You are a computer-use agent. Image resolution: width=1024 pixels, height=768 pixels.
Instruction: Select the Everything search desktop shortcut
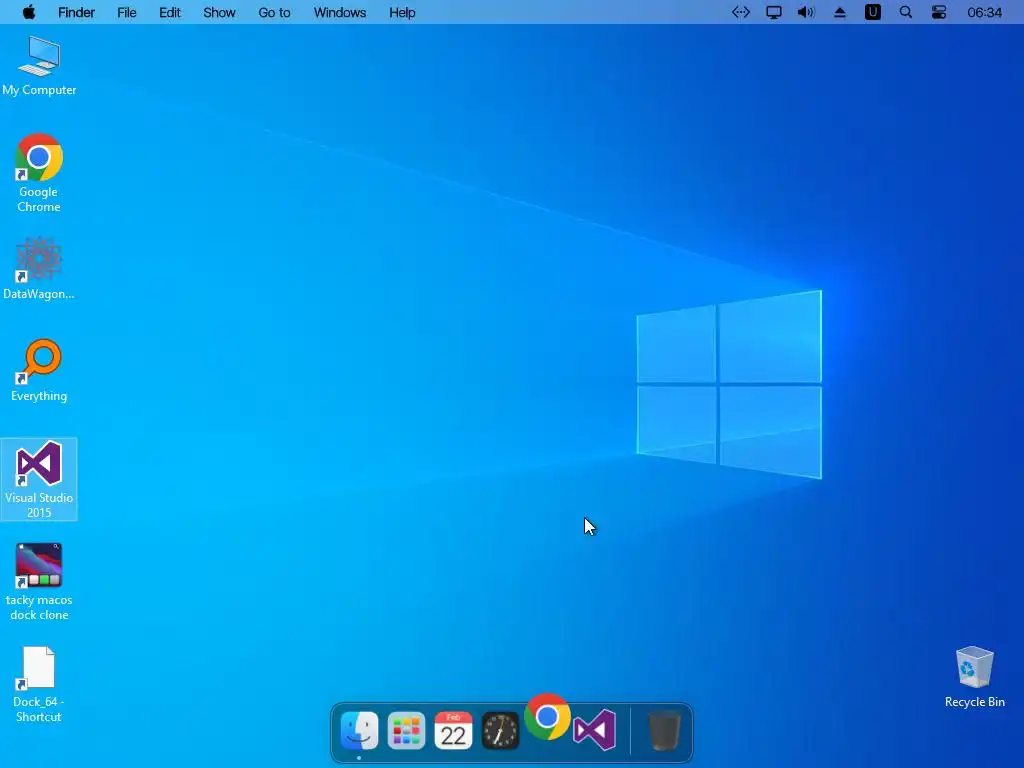click(39, 370)
